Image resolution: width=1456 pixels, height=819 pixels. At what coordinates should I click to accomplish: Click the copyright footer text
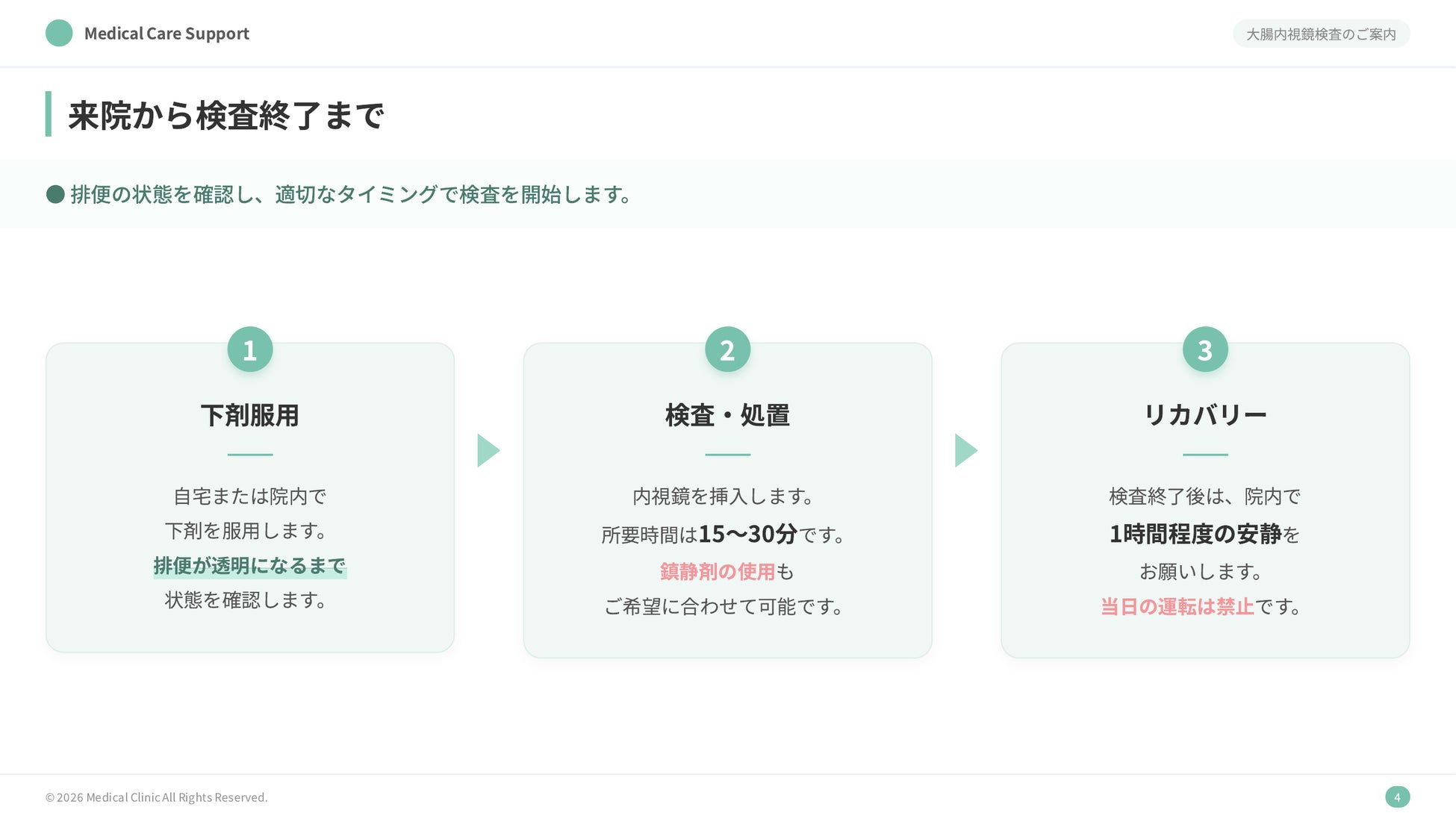point(156,797)
